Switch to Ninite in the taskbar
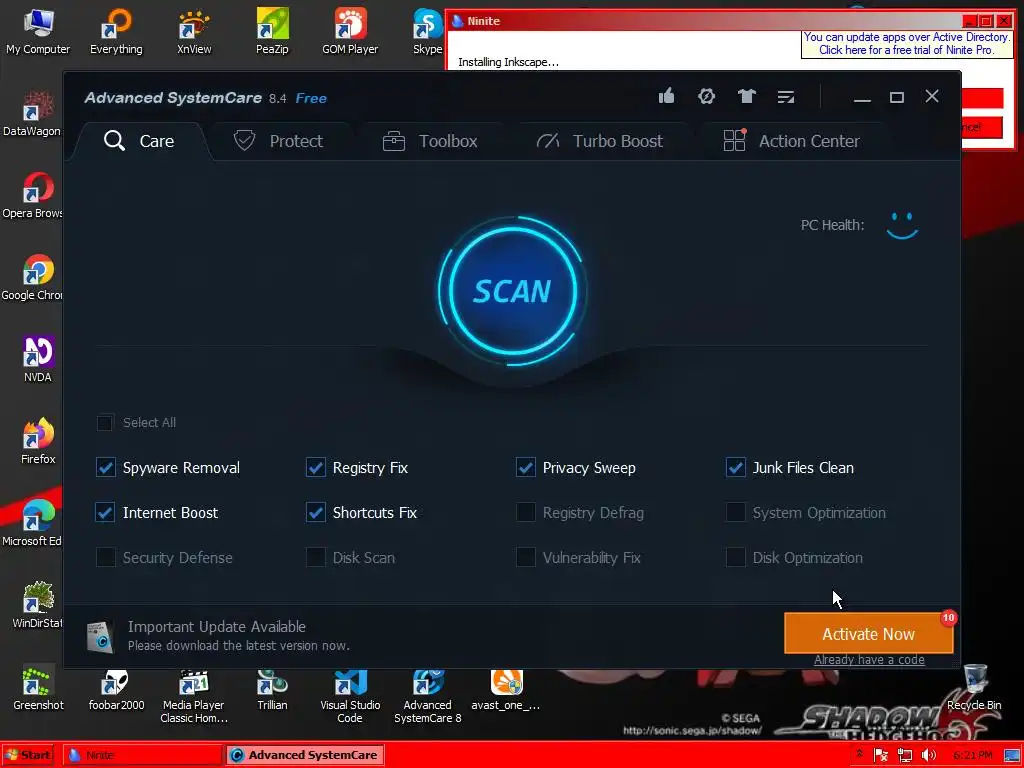This screenshot has height=768, width=1024. pyautogui.click(x=143, y=755)
